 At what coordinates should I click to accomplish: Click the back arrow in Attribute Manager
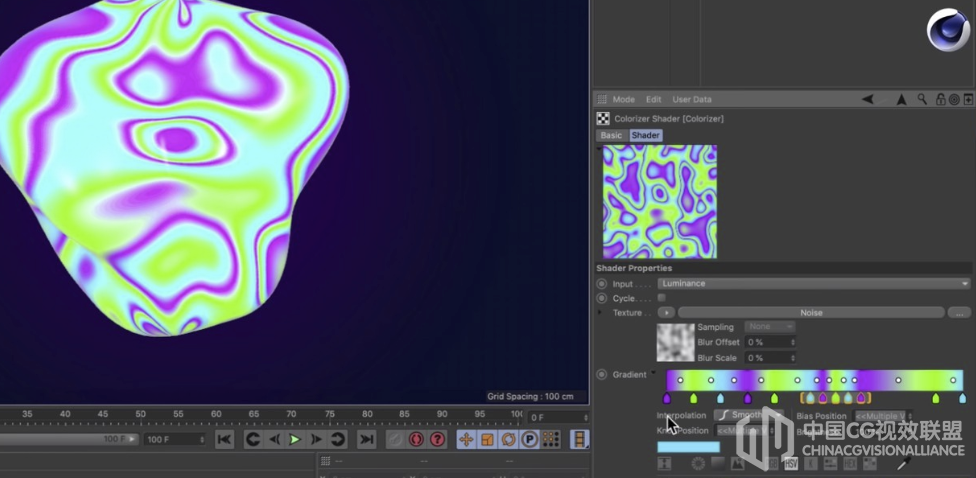pyautogui.click(x=868, y=99)
